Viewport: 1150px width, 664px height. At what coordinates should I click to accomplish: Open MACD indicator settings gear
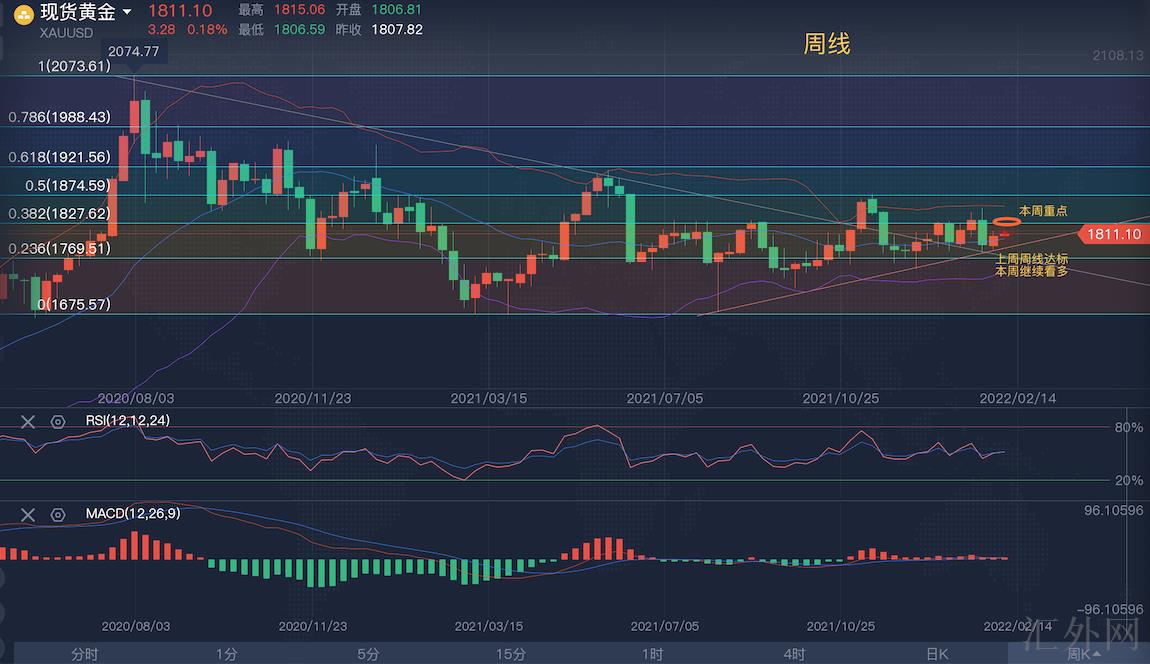click(x=58, y=514)
